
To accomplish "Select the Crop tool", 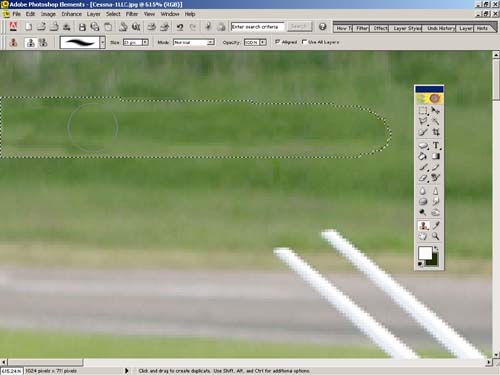I will point(436,132).
